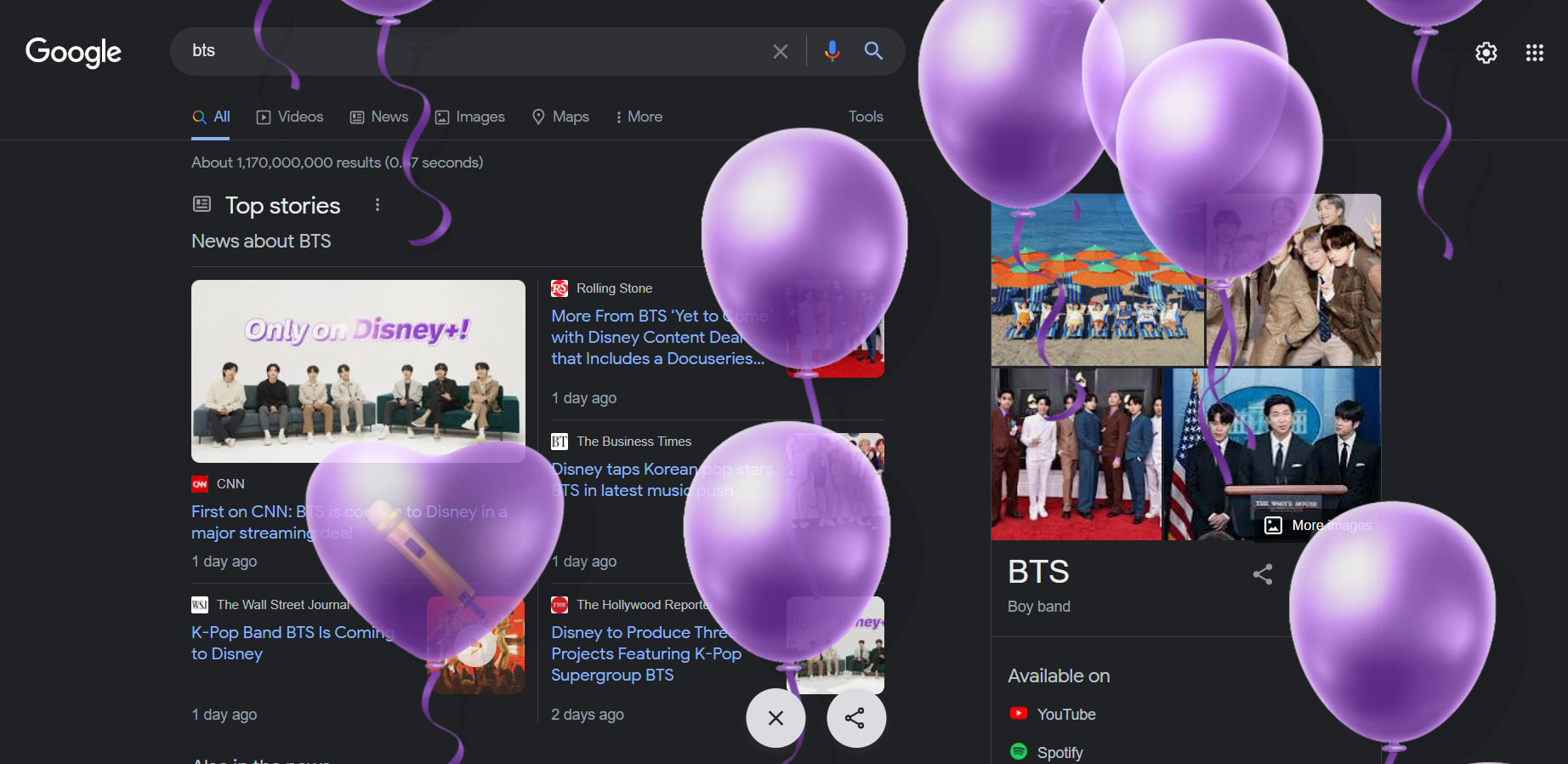Click The Business Times source name
This screenshot has height=764, width=1568.
click(633, 442)
